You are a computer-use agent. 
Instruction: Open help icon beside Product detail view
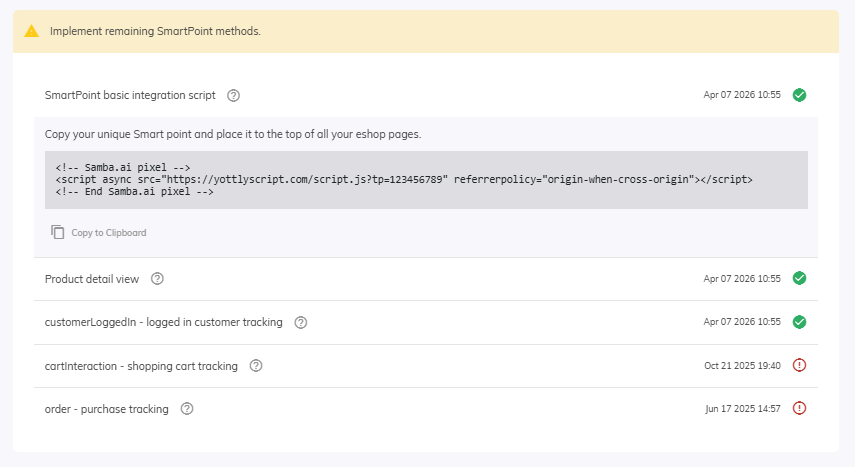[x=157, y=279]
